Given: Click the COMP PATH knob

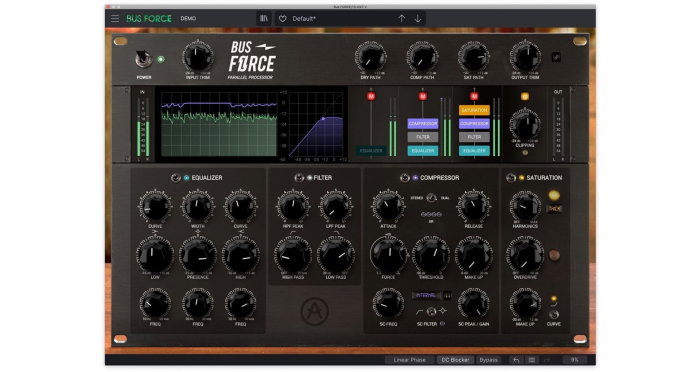Looking at the screenshot, I should coord(422,57).
